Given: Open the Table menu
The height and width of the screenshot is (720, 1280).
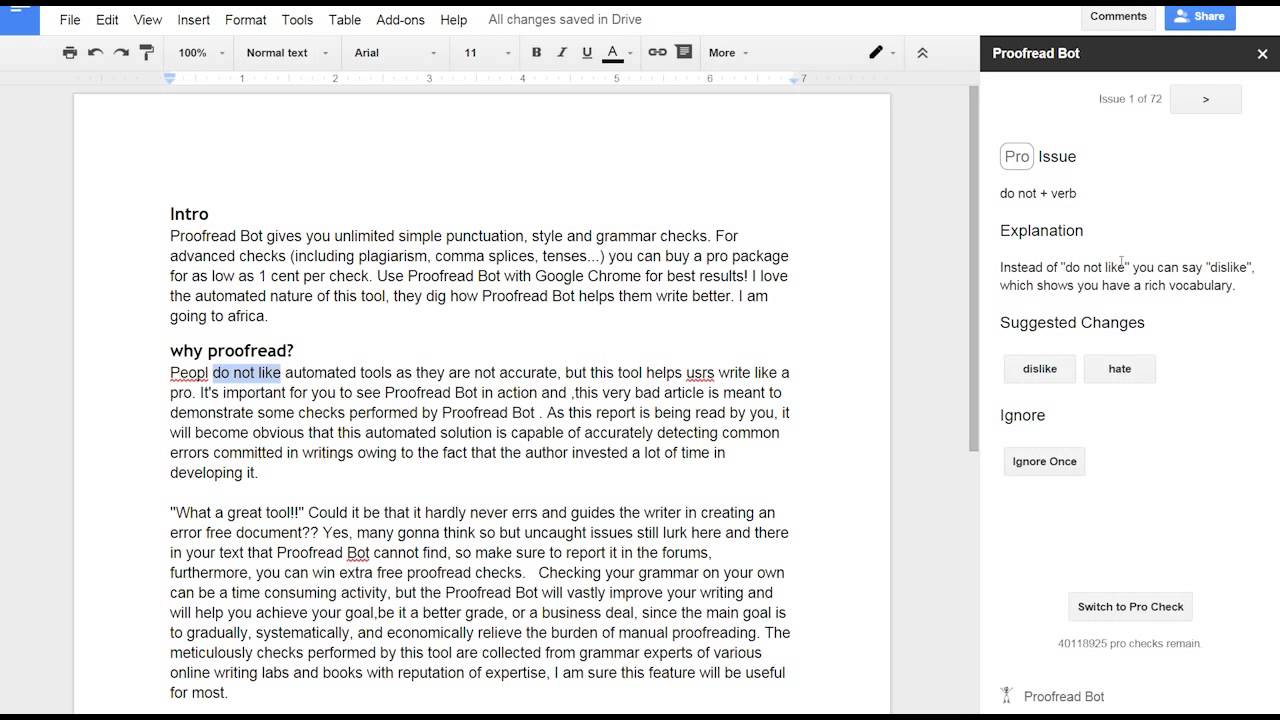Looking at the screenshot, I should click(x=345, y=19).
